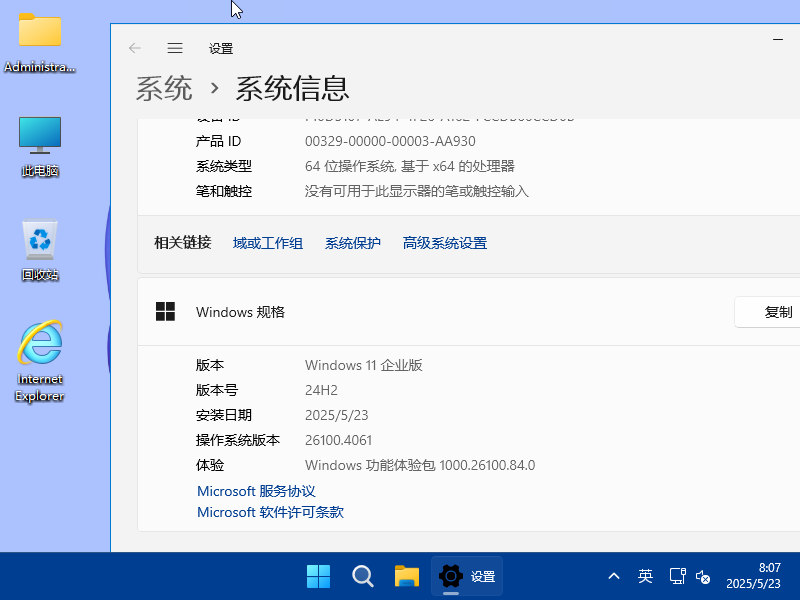800x600 pixels.
Task: Minimize the Settings window
Action: (x=778, y=39)
